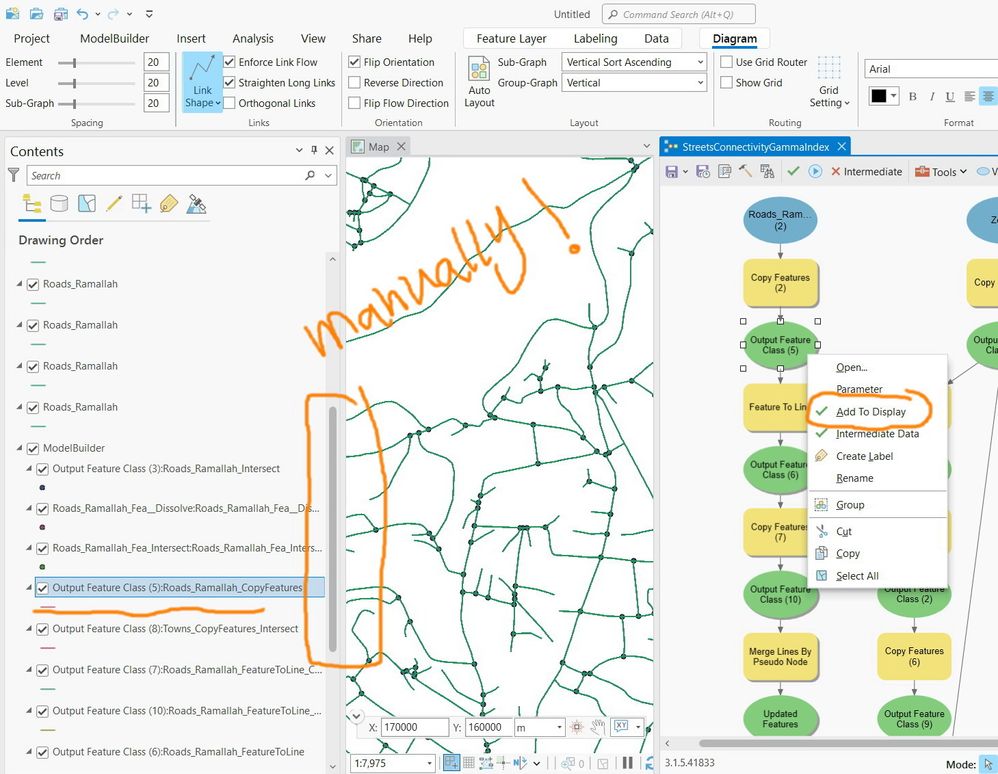Select List By Labeling tag icon

click(169, 204)
